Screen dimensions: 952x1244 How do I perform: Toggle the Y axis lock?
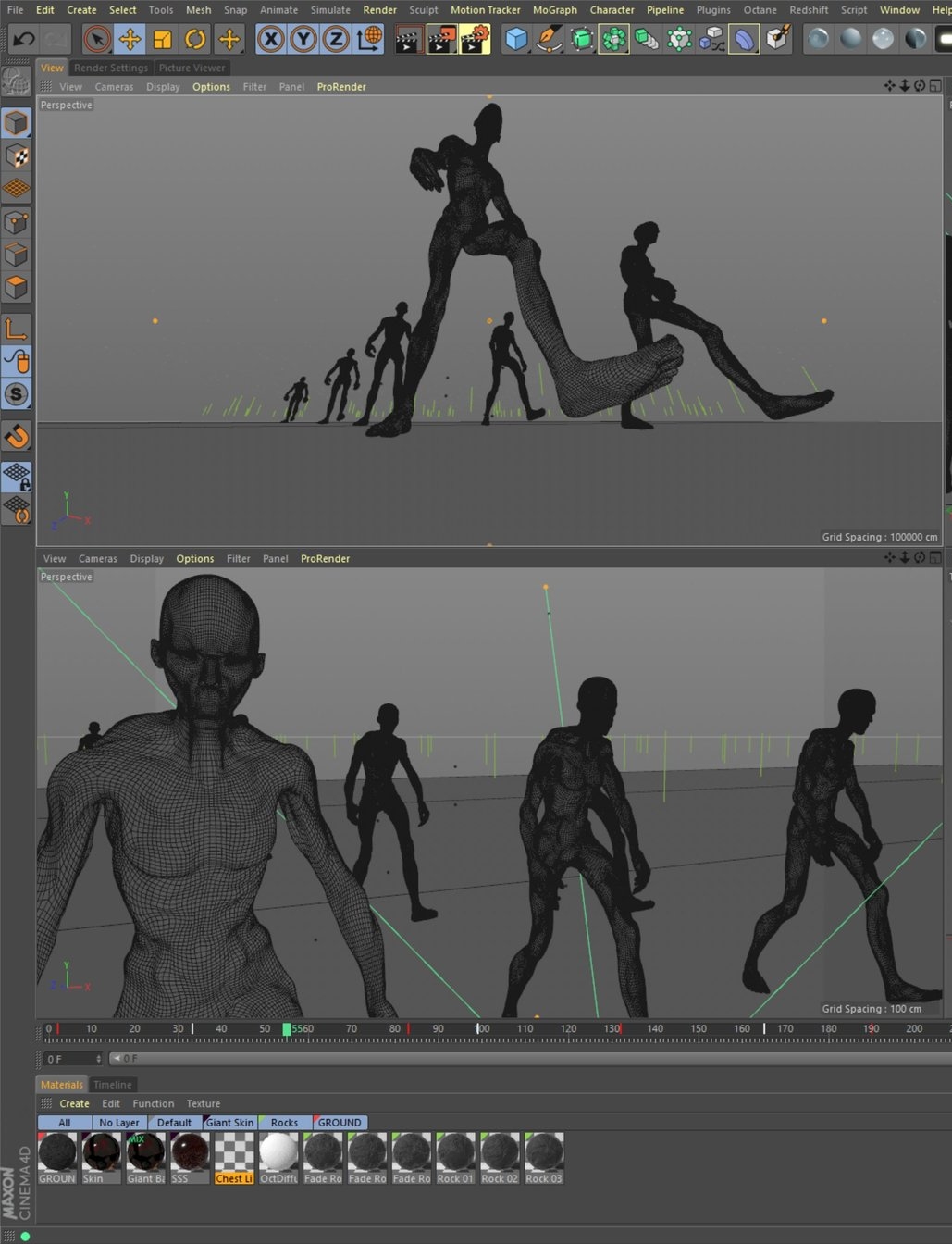303,39
